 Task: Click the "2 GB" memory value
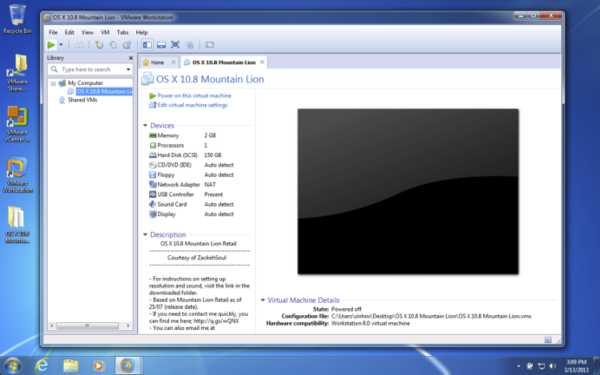coord(210,135)
